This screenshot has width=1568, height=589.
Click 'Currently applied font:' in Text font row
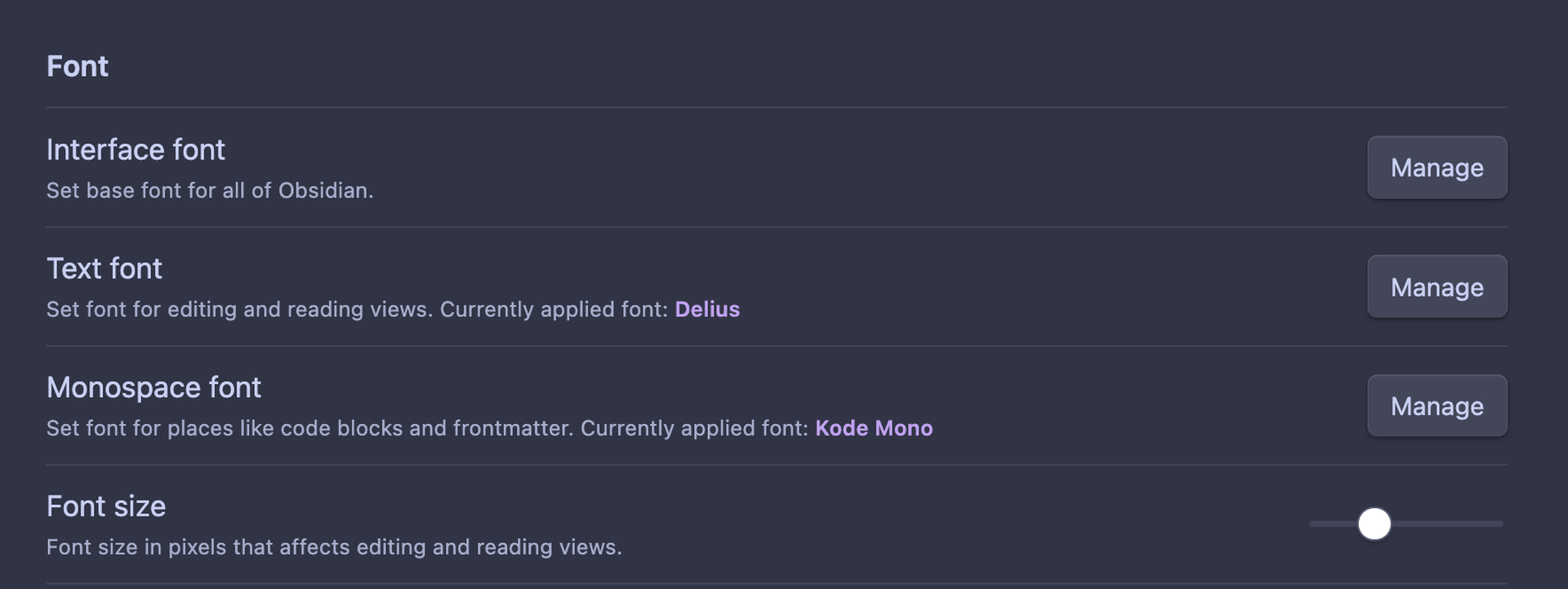pyautogui.click(x=554, y=310)
